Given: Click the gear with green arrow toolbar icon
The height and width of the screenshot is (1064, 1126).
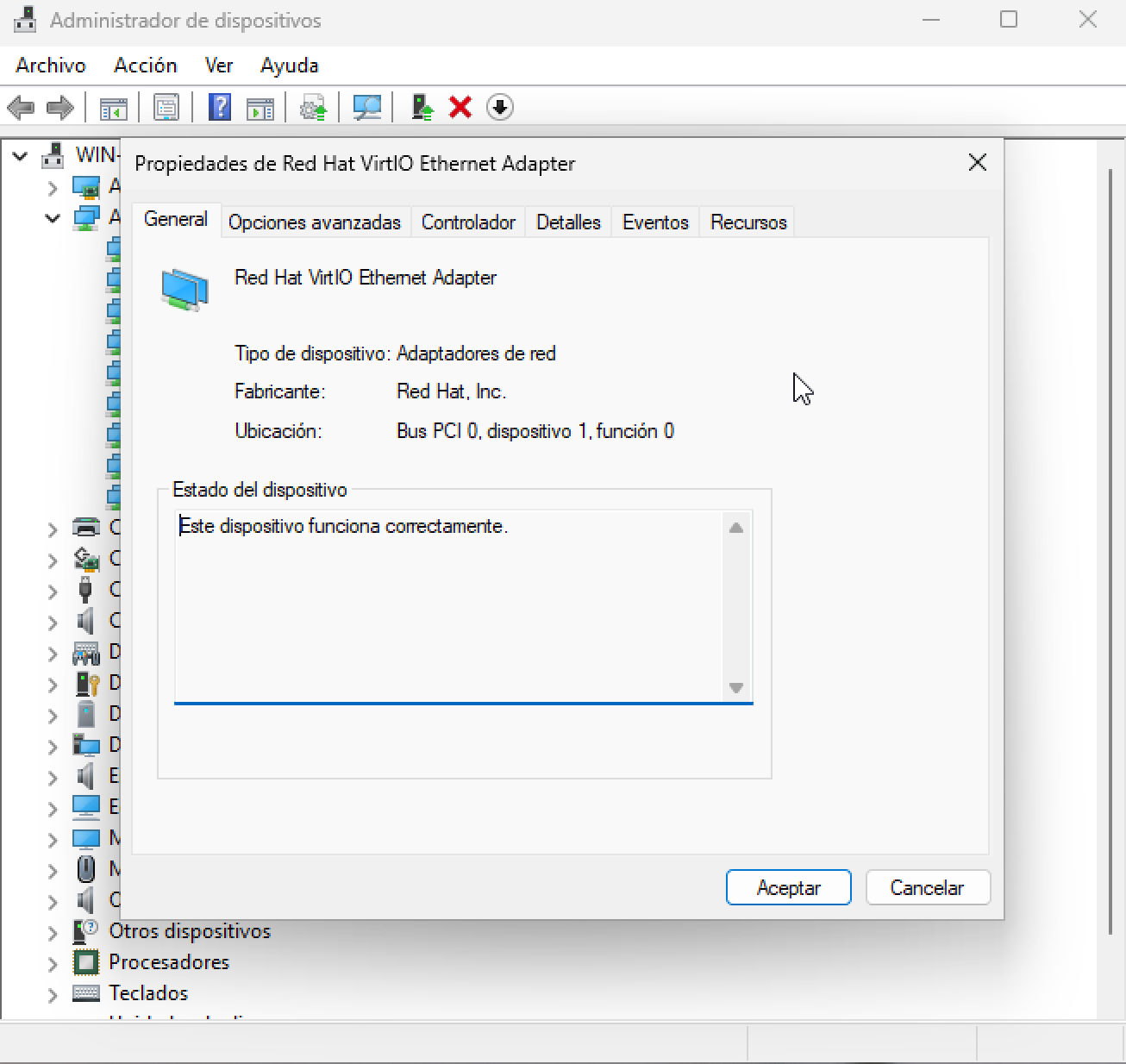Looking at the screenshot, I should point(313,108).
